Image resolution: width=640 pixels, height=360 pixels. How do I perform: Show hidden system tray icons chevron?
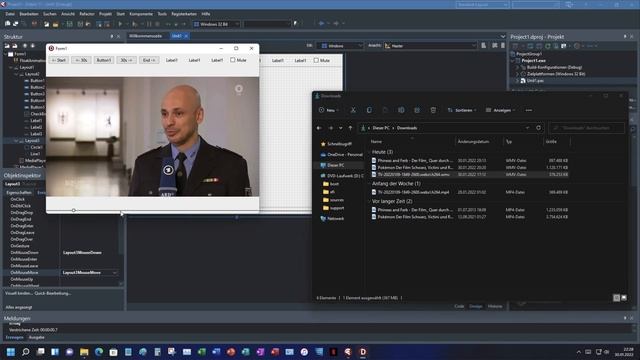(x=579, y=352)
